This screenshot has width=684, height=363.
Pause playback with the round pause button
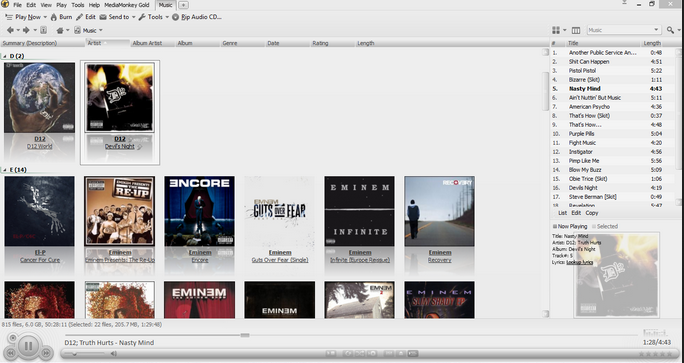pos(28,346)
